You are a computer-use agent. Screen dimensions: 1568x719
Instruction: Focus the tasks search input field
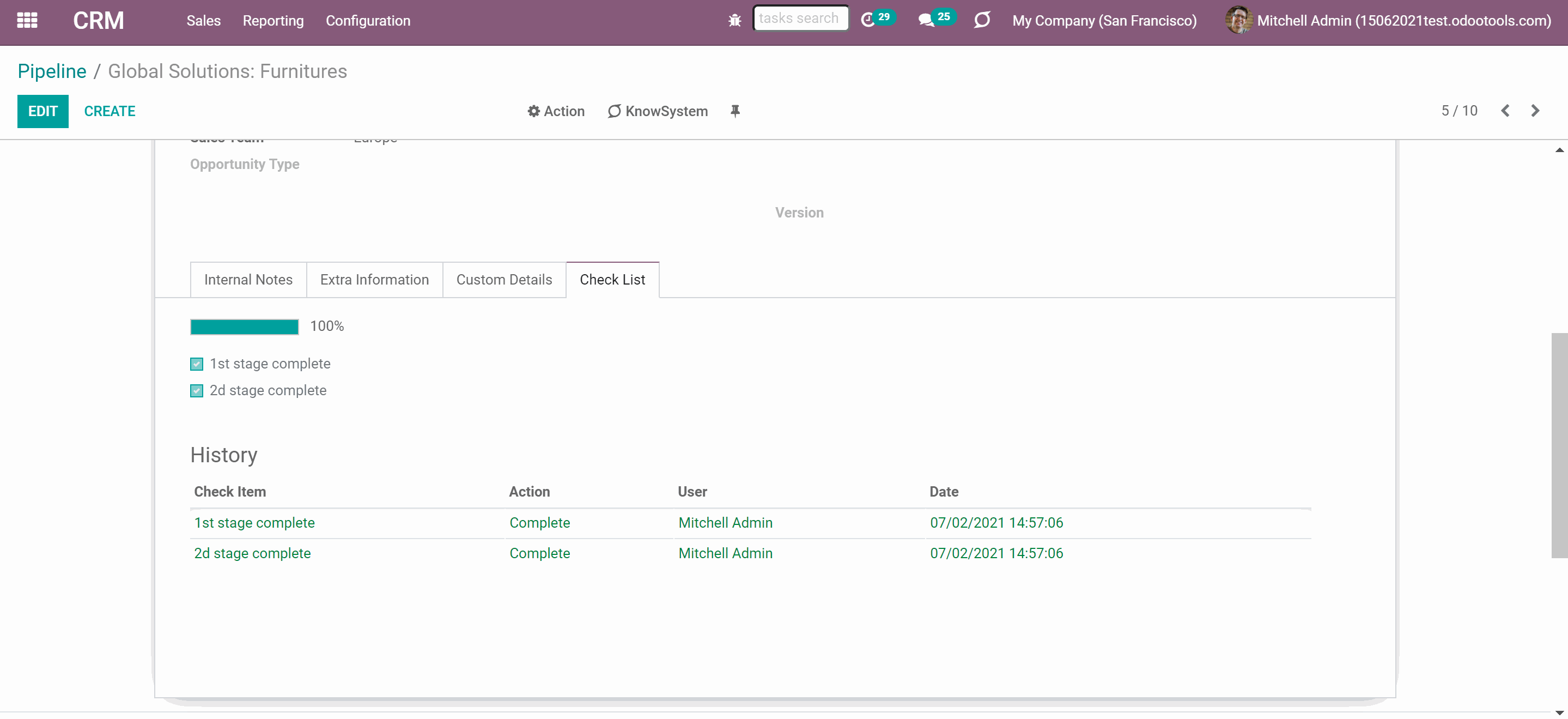[x=800, y=19]
